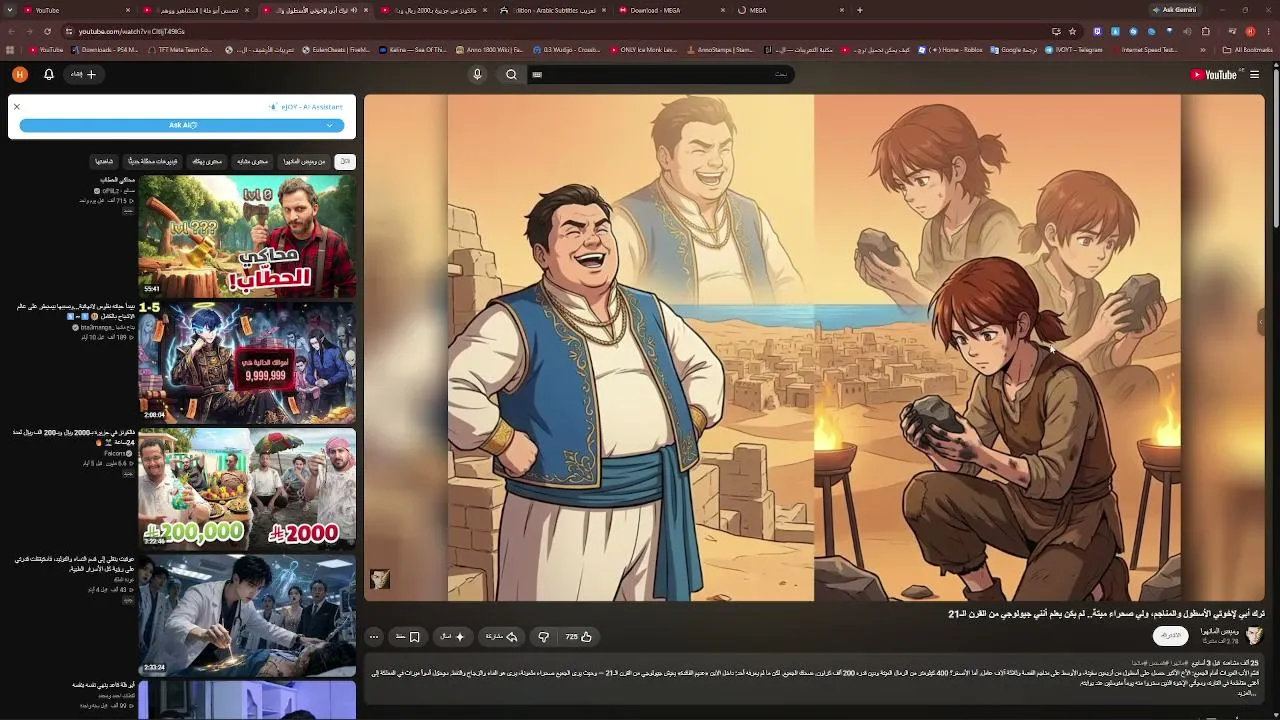Reload the page with the refresh icon
The image size is (1280, 720).
pyautogui.click(x=49, y=31)
